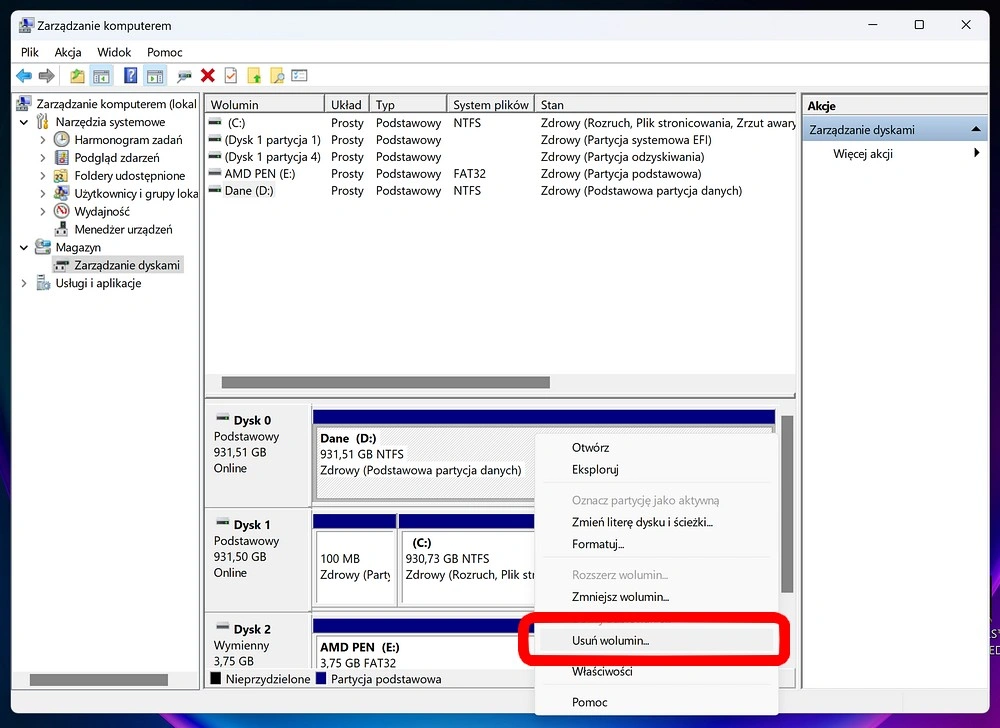The width and height of the screenshot is (1000, 728).
Task: Select Użytkownicy i grupy lokalne node
Action: click(x=136, y=193)
